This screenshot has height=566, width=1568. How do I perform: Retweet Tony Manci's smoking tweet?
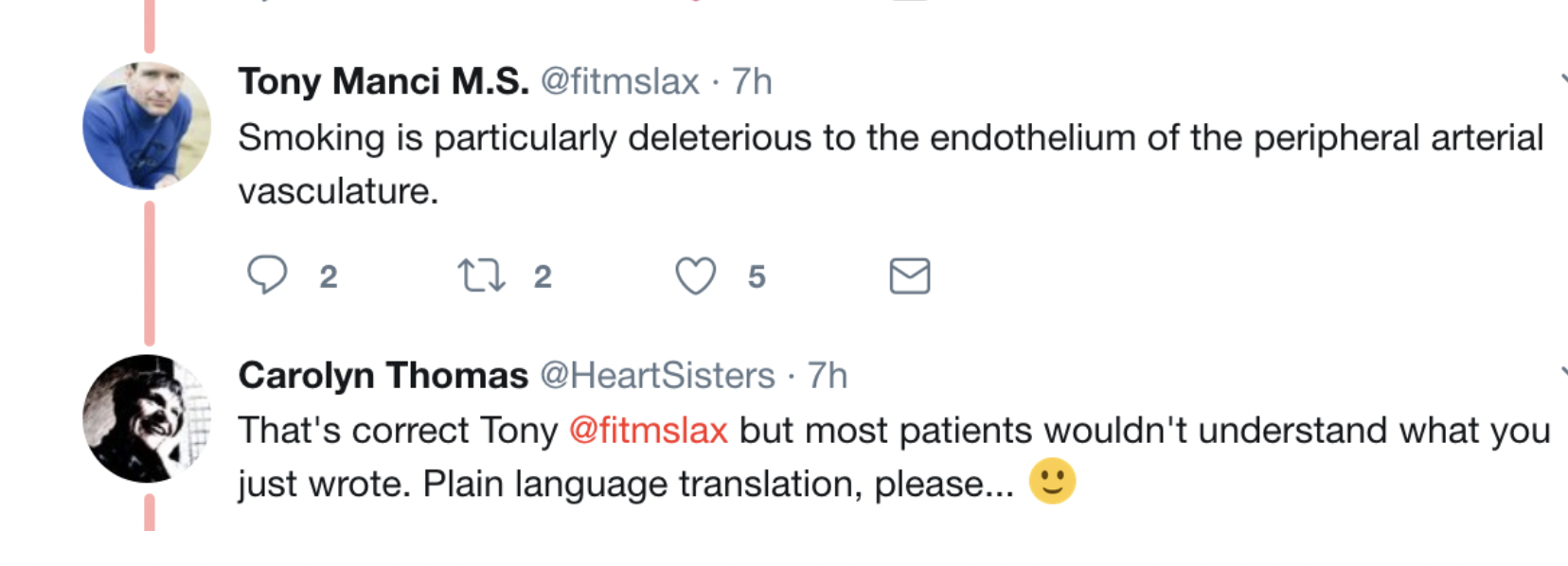tap(481, 275)
